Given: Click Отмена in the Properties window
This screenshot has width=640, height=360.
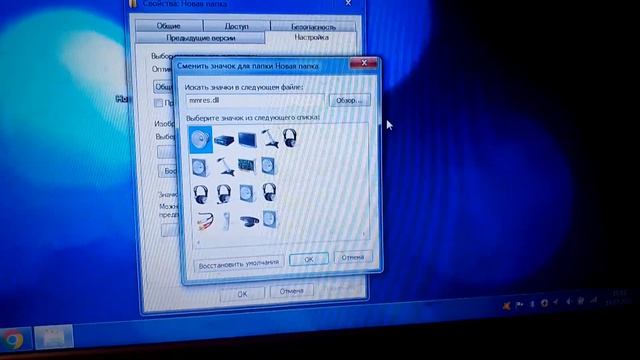Looking at the screenshot, I should pos(291,291).
